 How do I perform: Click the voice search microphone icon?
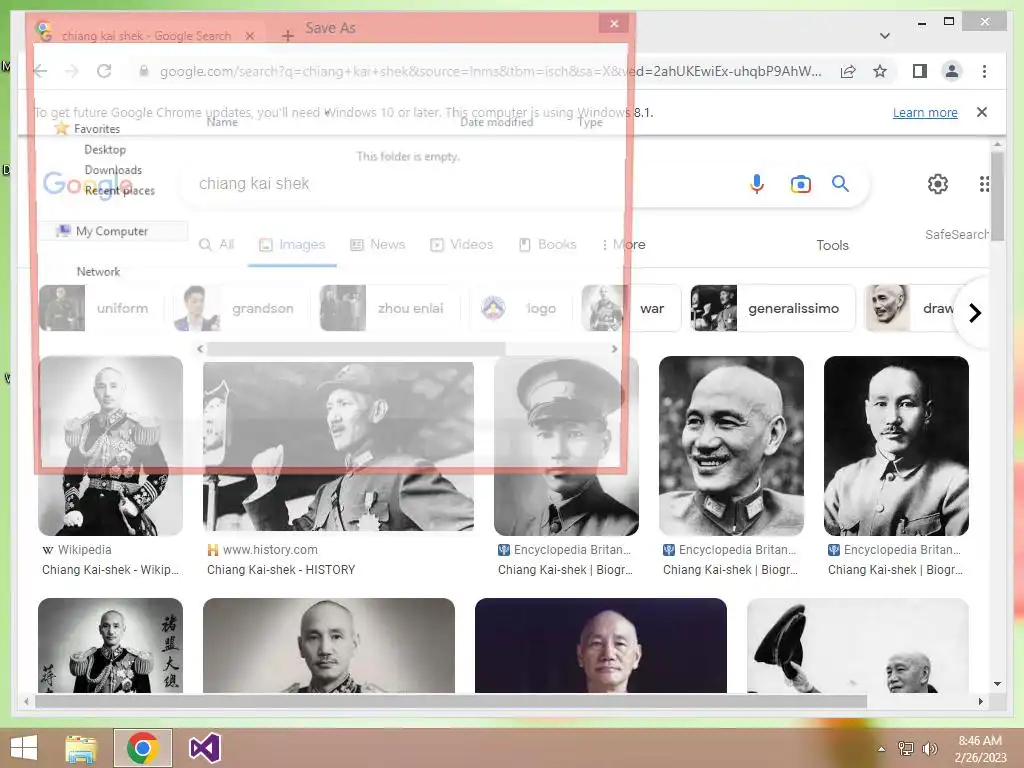click(757, 184)
